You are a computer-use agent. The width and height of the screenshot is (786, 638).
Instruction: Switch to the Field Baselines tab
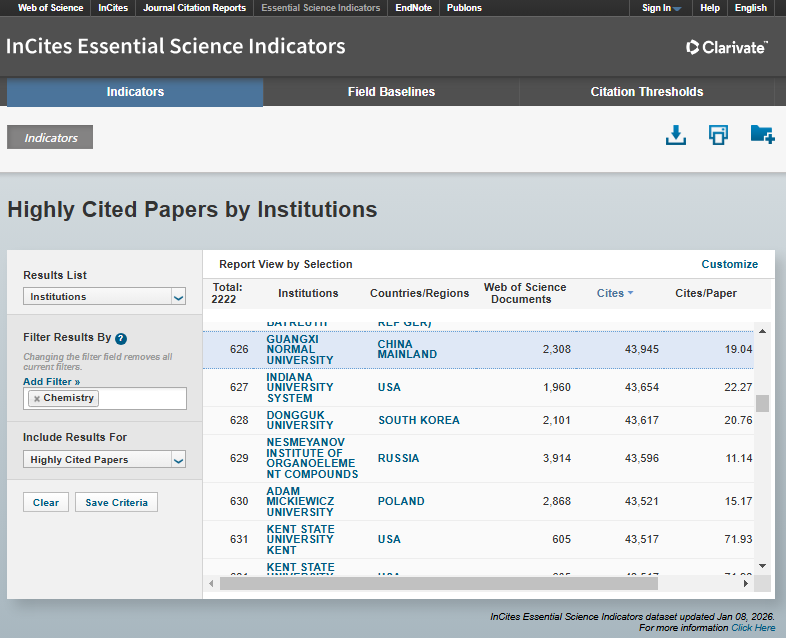click(x=391, y=92)
